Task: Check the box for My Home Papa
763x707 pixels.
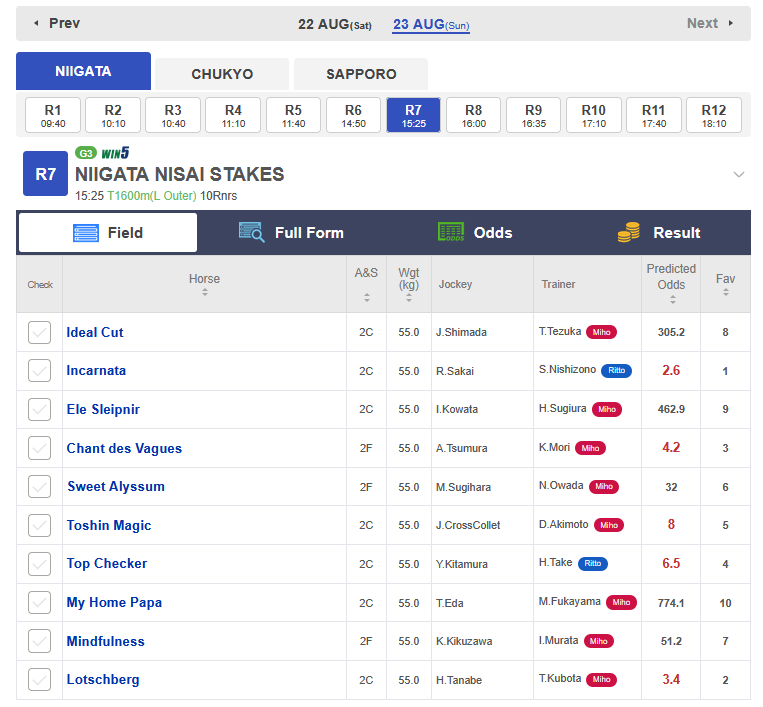Action: click(x=39, y=602)
